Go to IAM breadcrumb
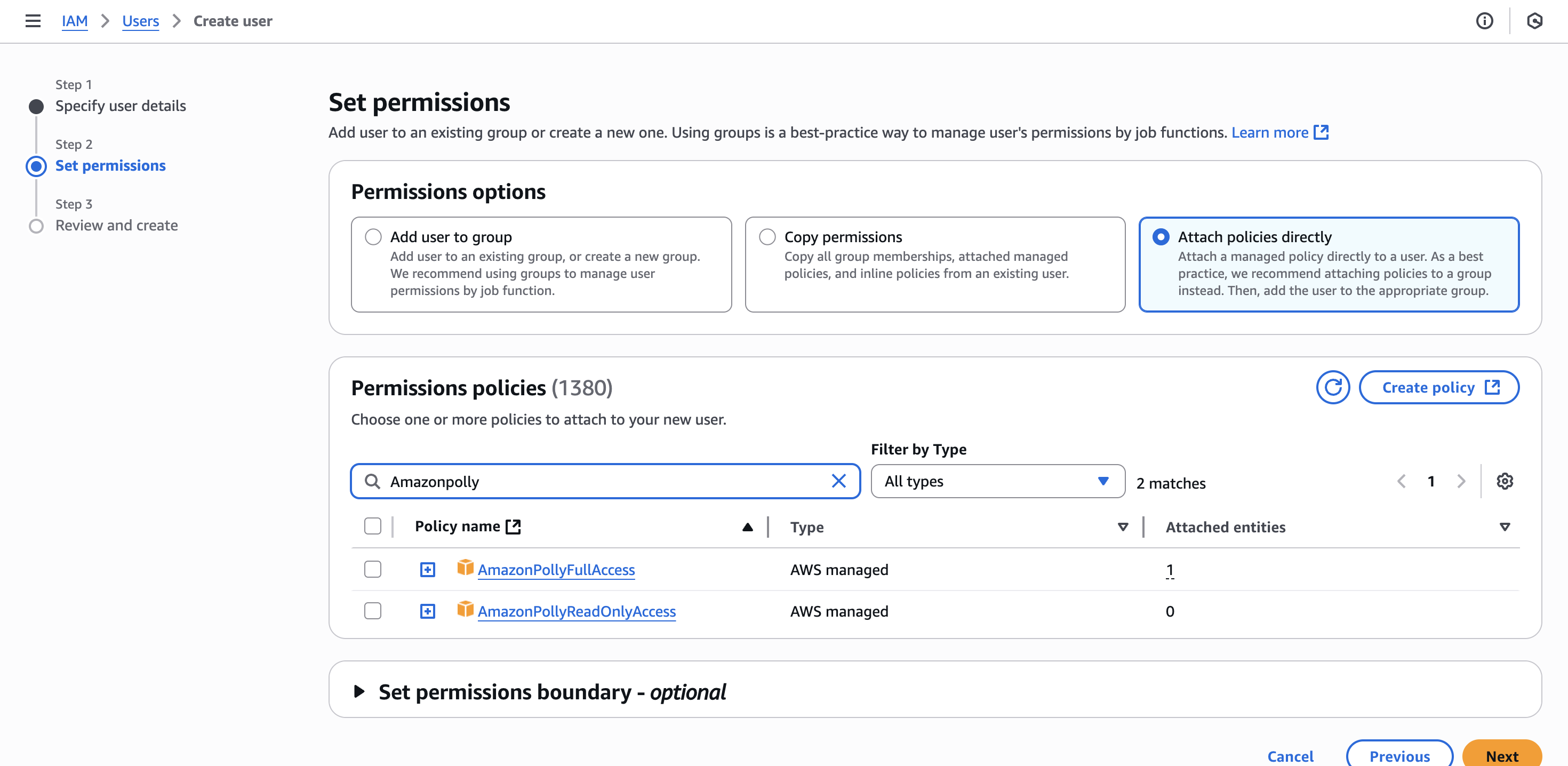Viewport: 1568px width, 766px height. coord(74,21)
